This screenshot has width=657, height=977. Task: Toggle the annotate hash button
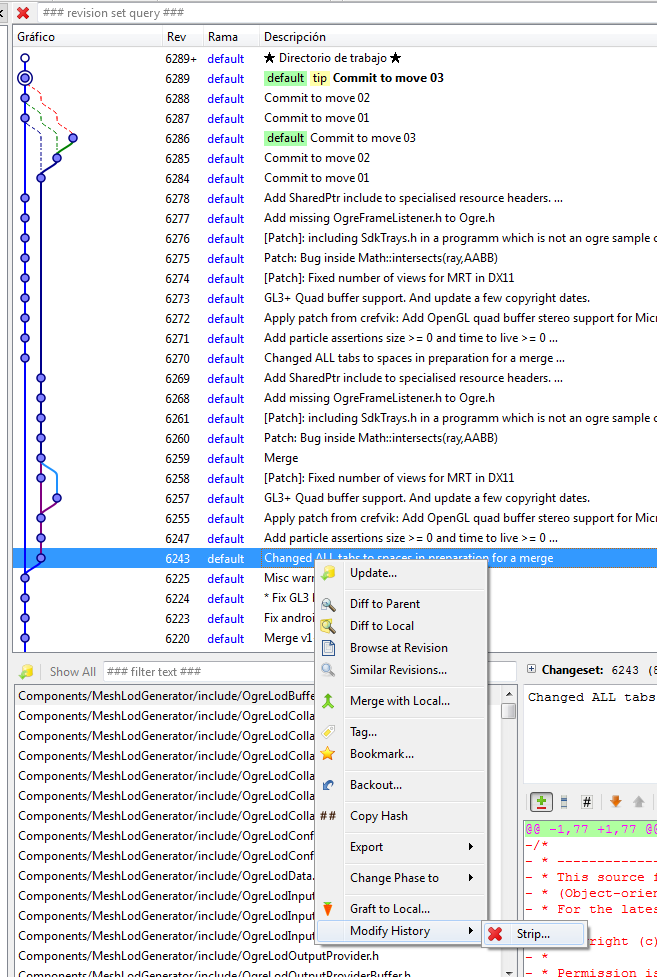[x=587, y=802]
